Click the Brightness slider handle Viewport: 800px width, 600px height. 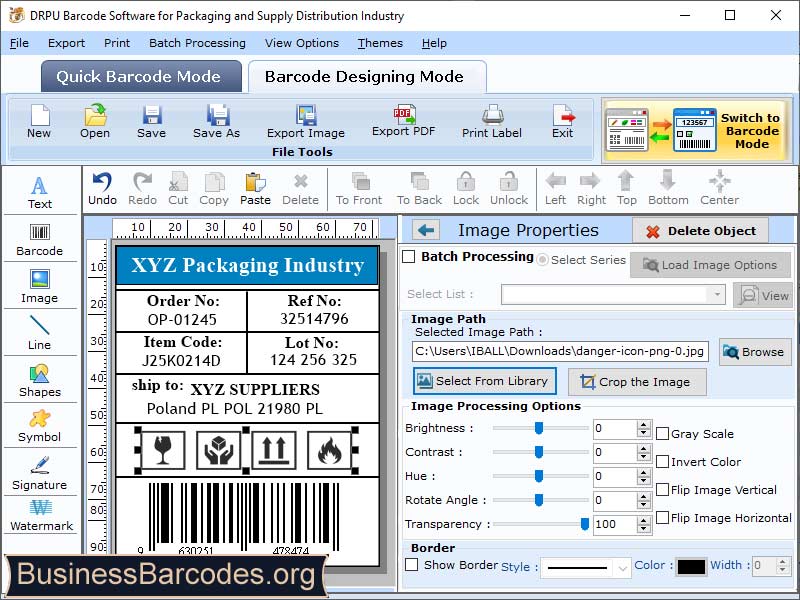(x=539, y=428)
